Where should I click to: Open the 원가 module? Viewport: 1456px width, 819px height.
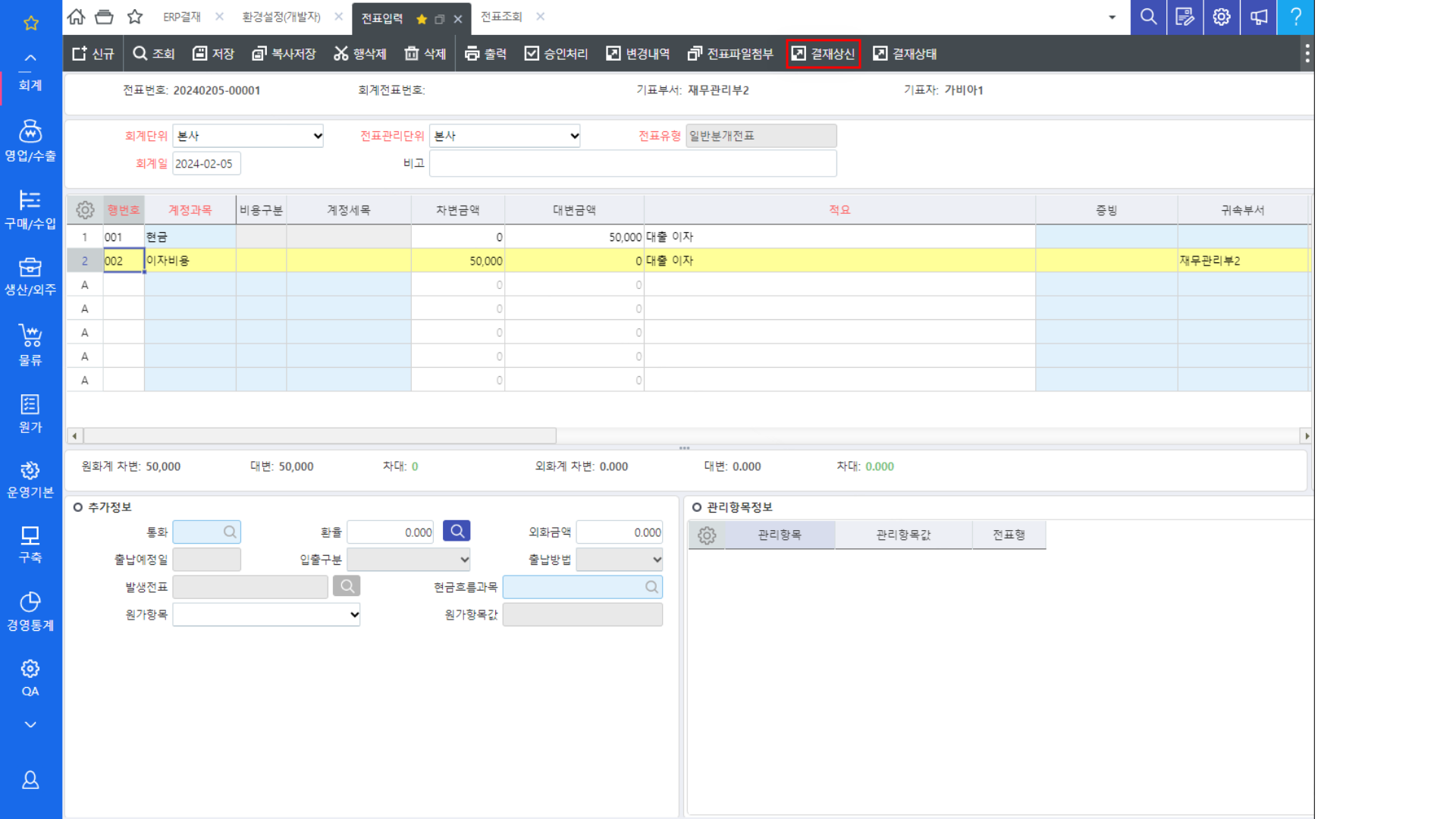30,413
